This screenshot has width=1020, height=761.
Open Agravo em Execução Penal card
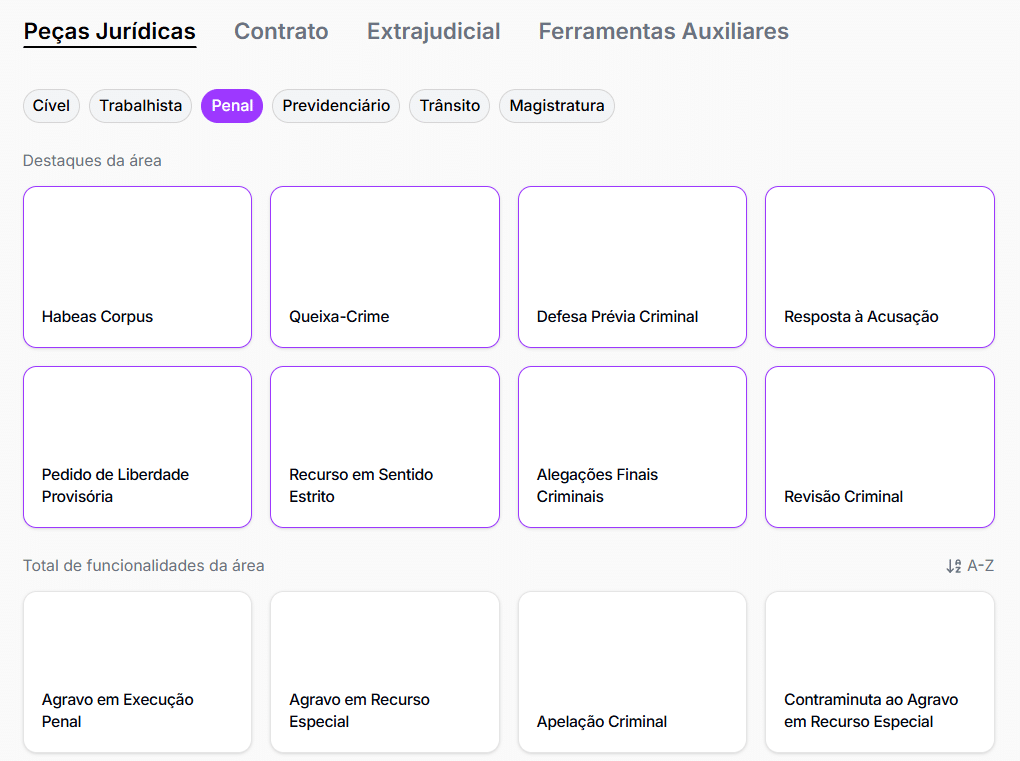(x=137, y=672)
